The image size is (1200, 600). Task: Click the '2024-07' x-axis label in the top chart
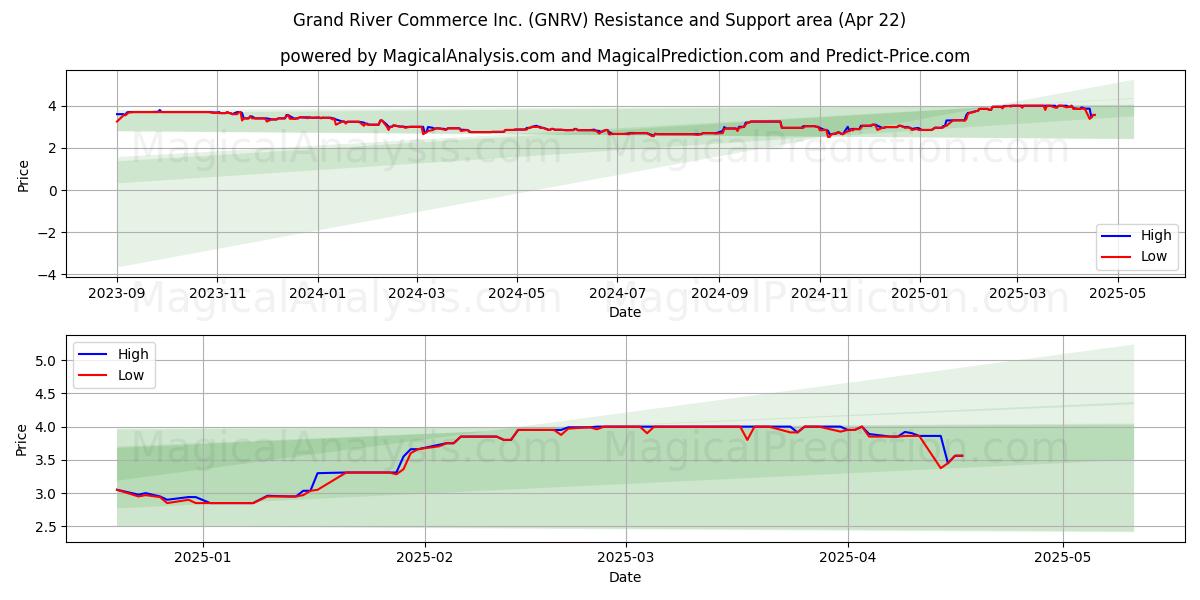pos(617,294)
